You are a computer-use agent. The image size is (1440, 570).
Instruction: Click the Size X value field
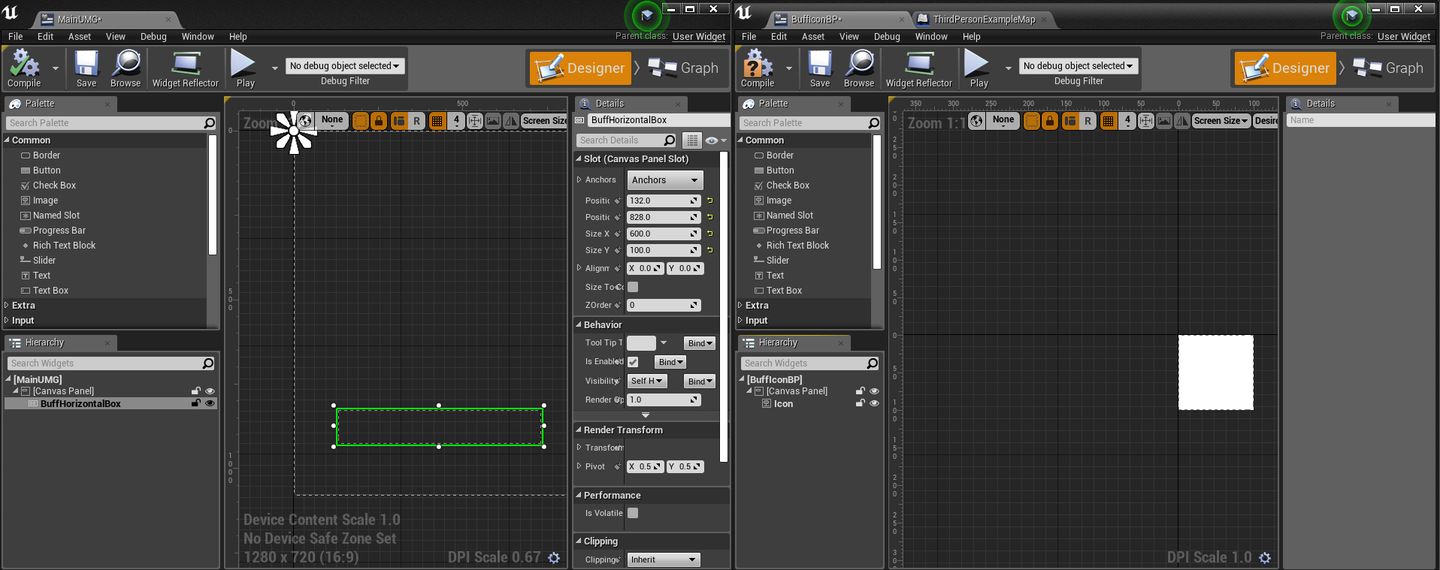pyautogui.click(x=664, y=233)
